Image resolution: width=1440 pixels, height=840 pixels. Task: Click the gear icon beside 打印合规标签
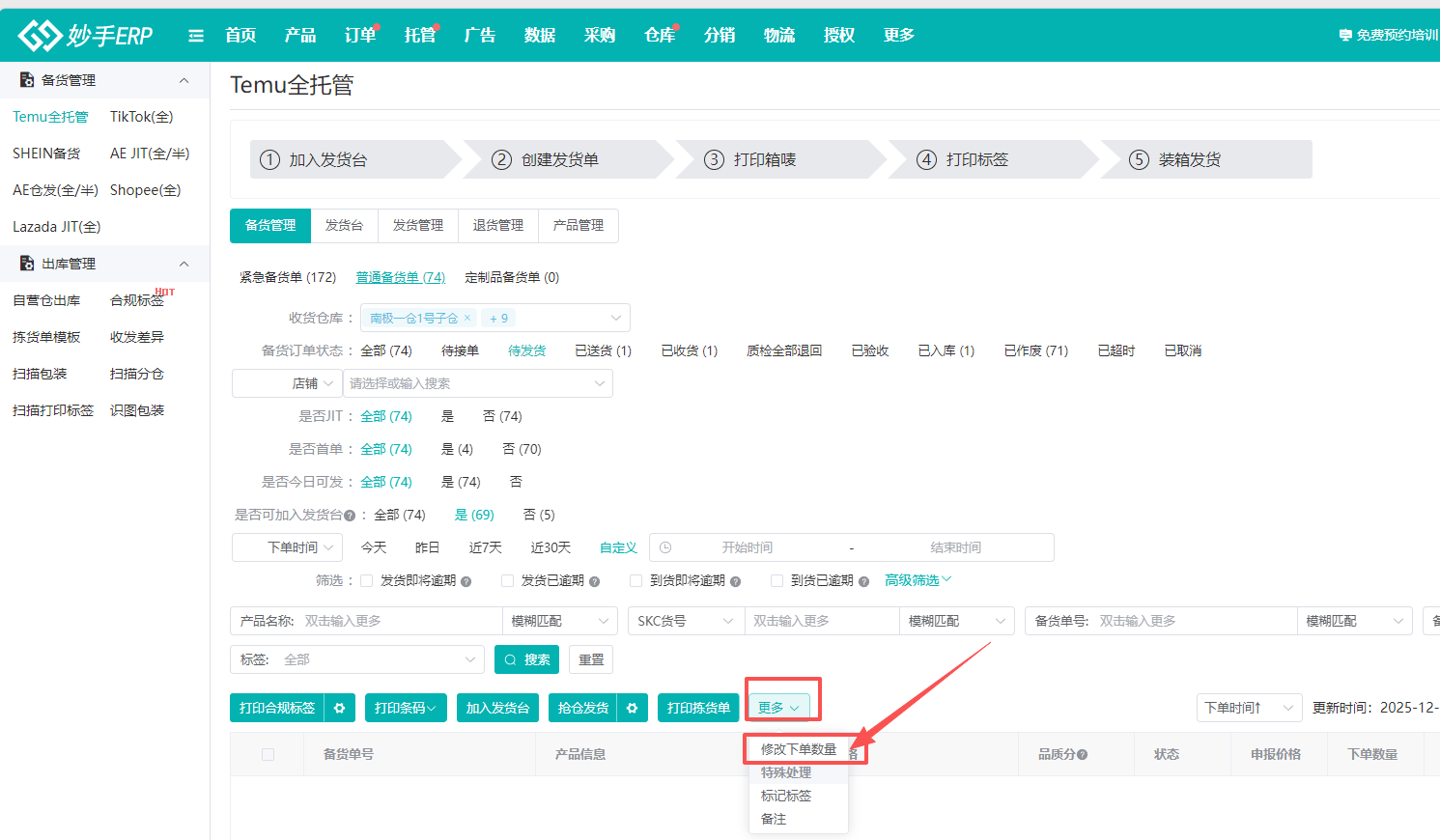pos(339,708)
